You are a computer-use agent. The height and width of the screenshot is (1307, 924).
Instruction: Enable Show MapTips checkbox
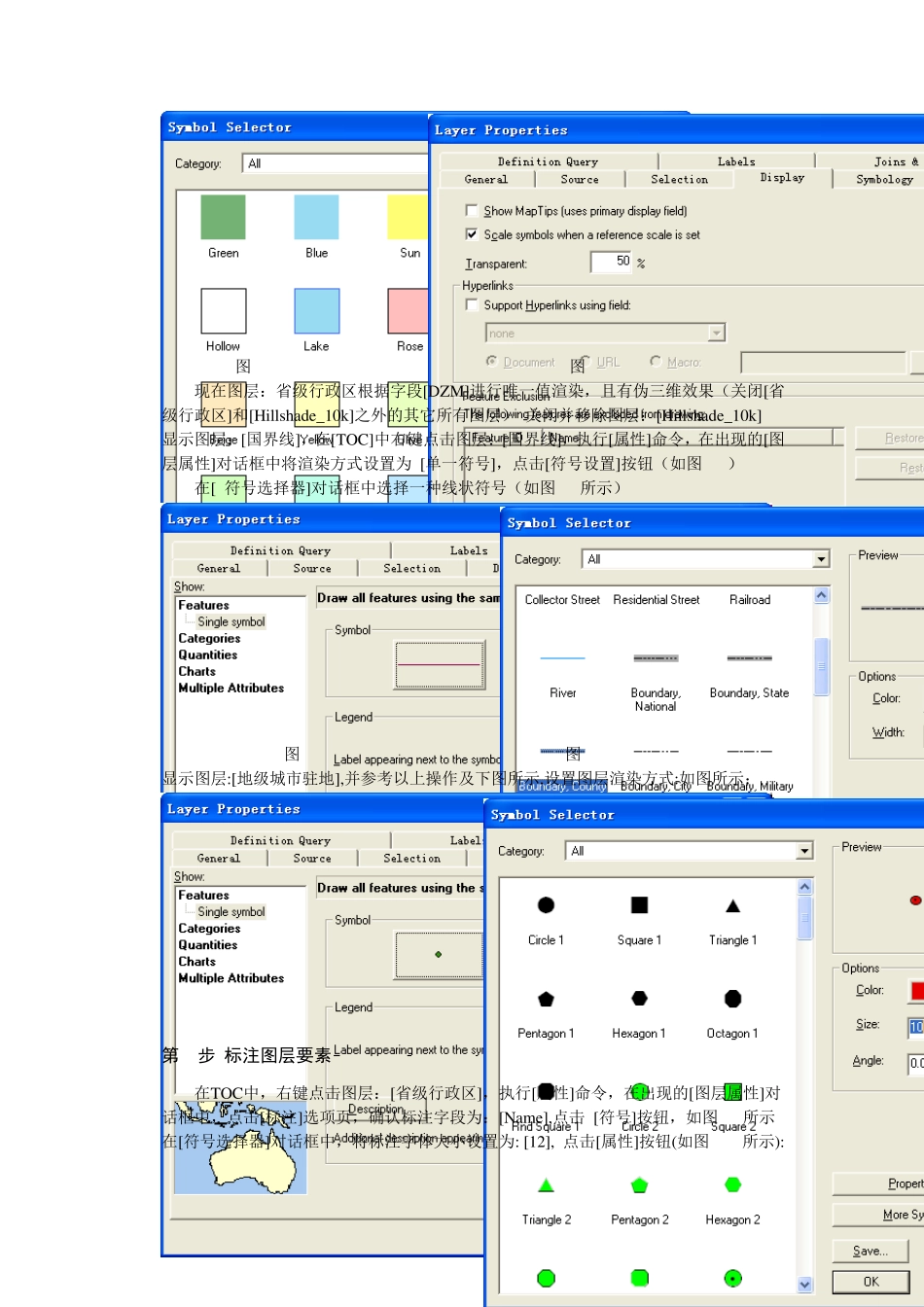coord(472,211)
